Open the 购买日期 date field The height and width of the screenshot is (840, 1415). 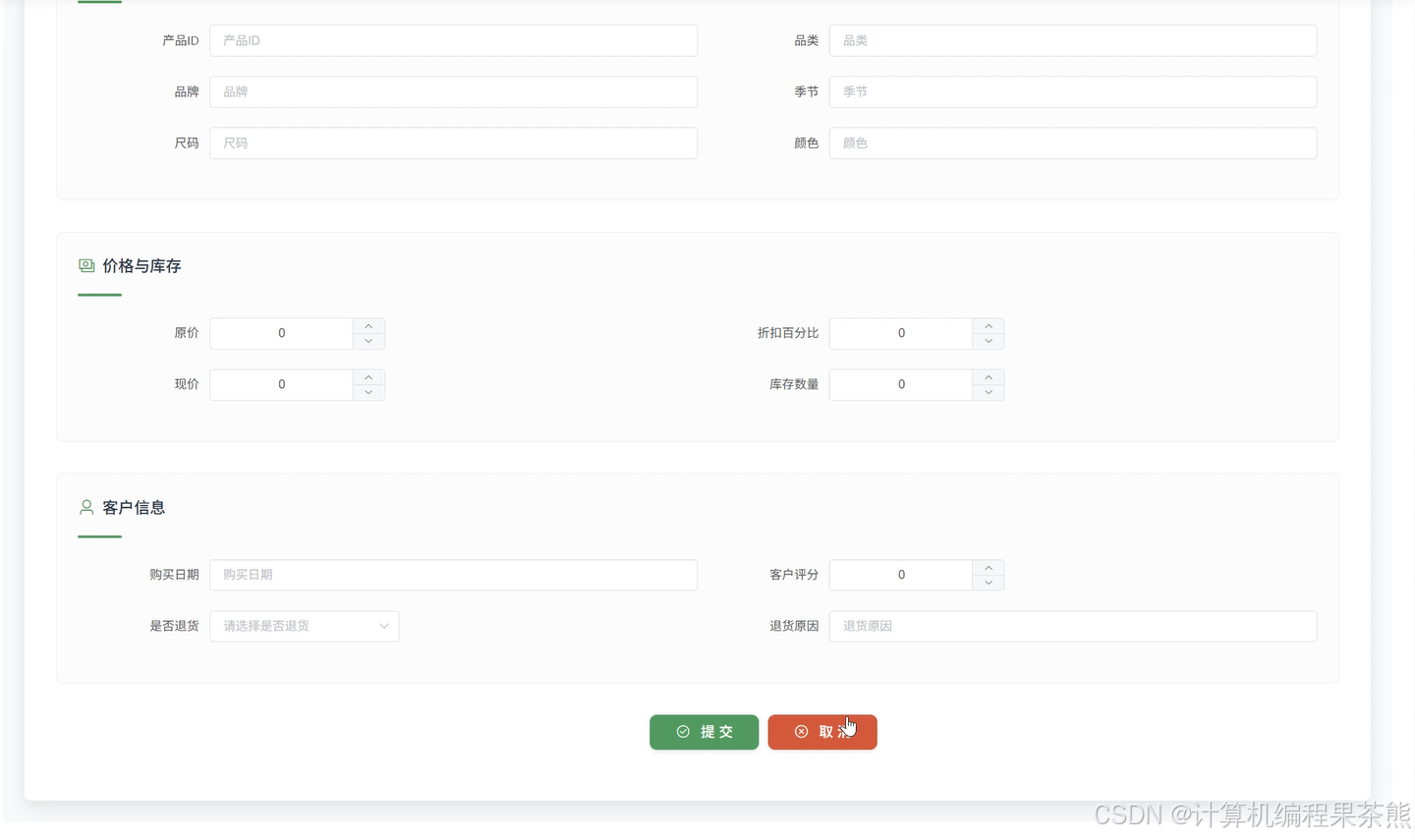(453, 575)
